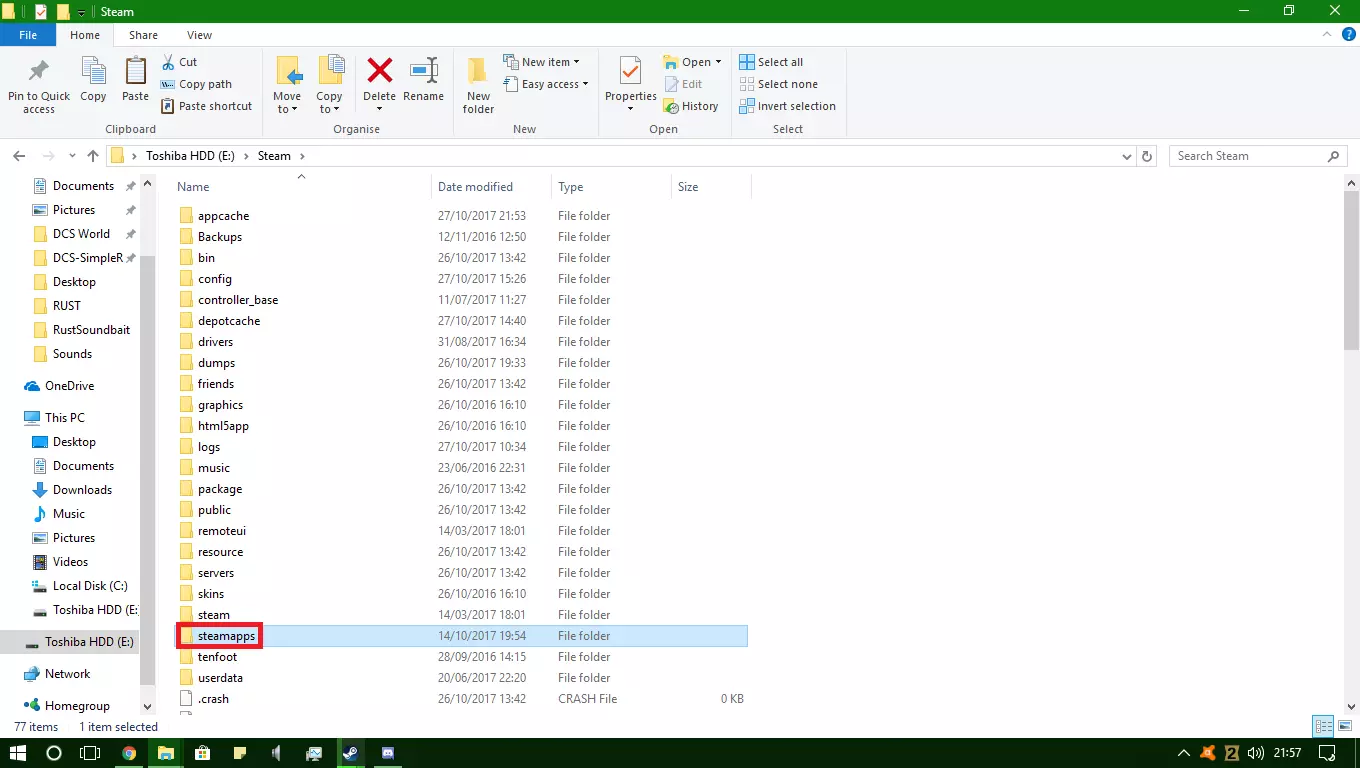Open the Move to dropdown
The image size is (1360, 768).
click(287, 86)
